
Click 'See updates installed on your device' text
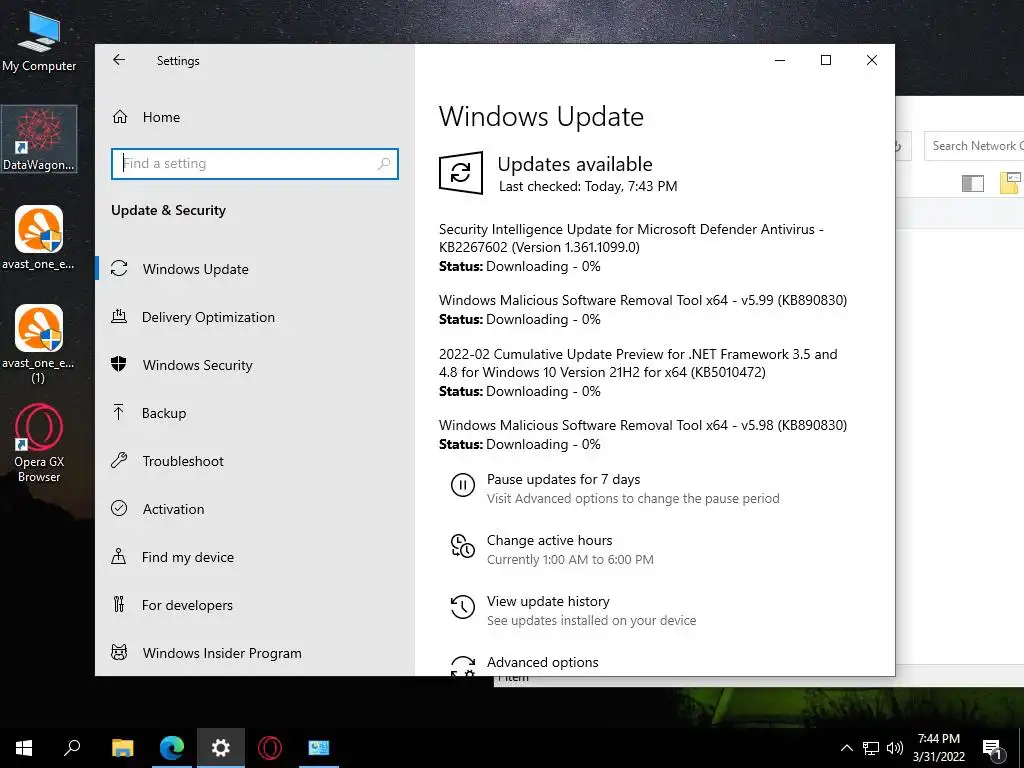591,620
